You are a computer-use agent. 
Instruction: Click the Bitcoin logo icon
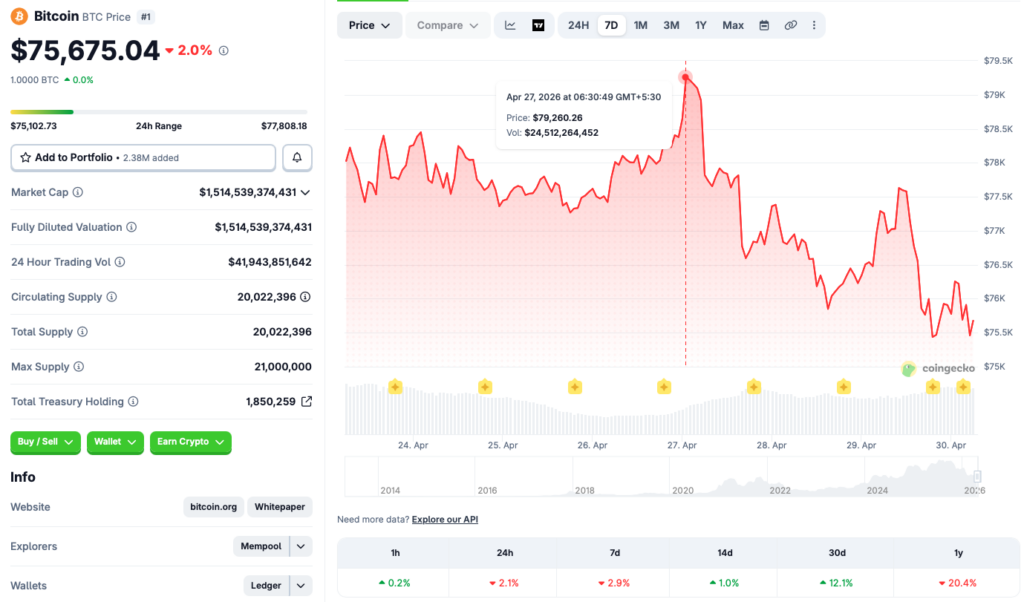[19, 16]
